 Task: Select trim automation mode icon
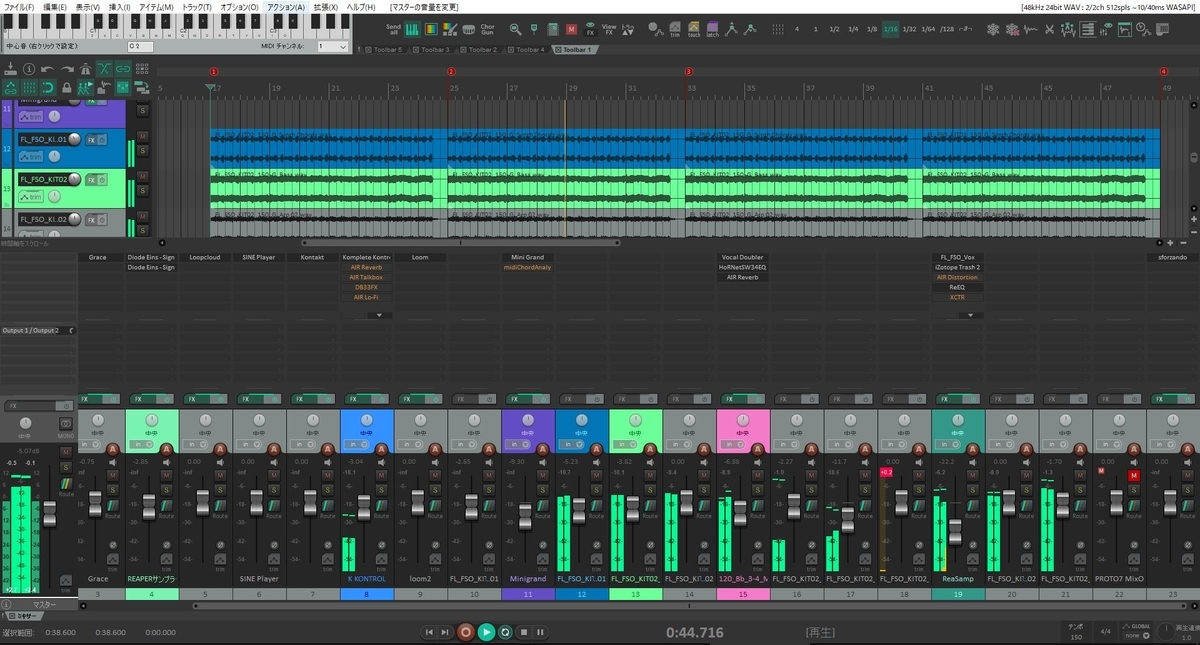pyautogui.click(x=675, y=30)
